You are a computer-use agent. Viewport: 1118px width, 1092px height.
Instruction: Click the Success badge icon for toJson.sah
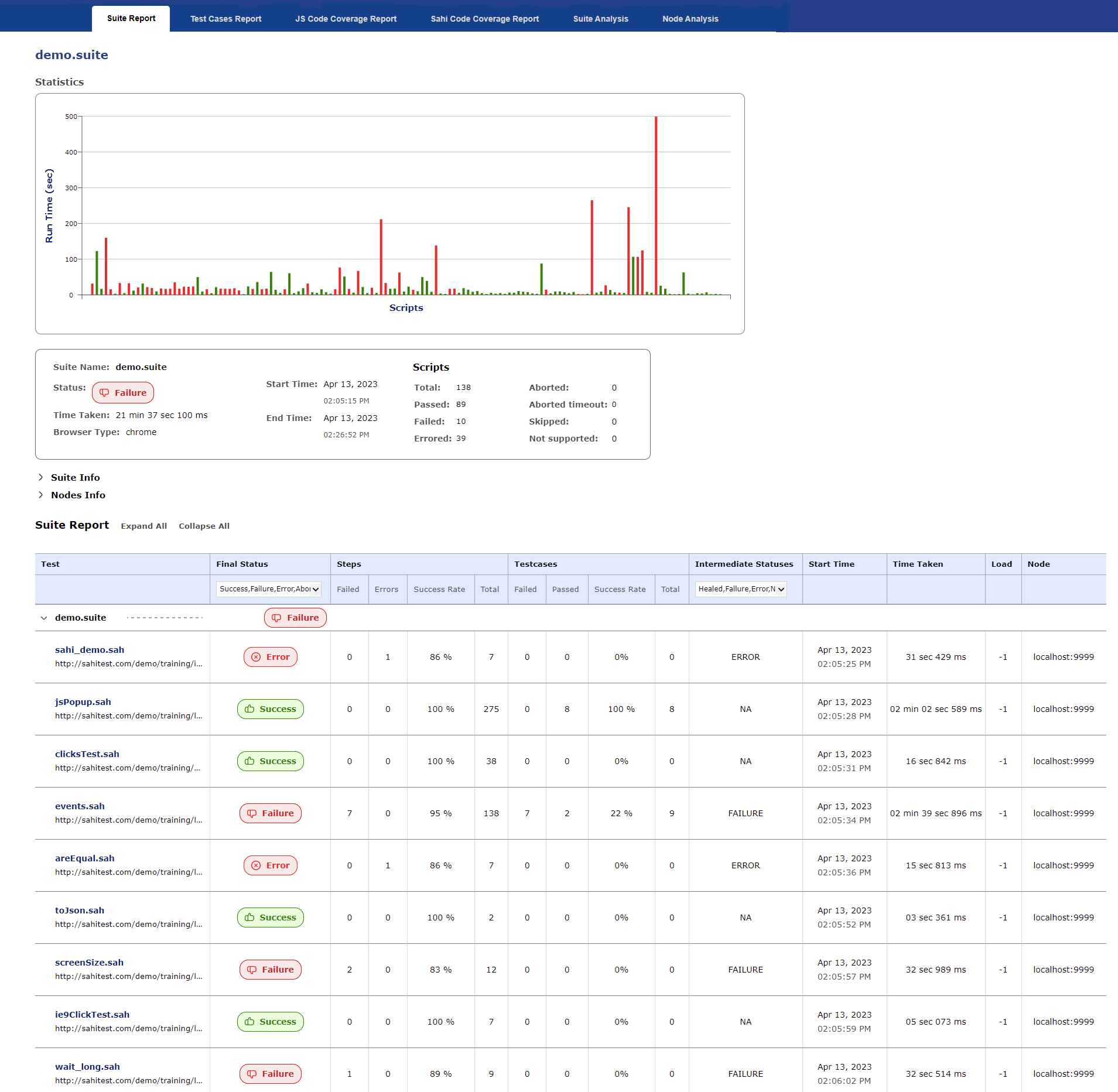pyautogui.click(x=249, y=918)
